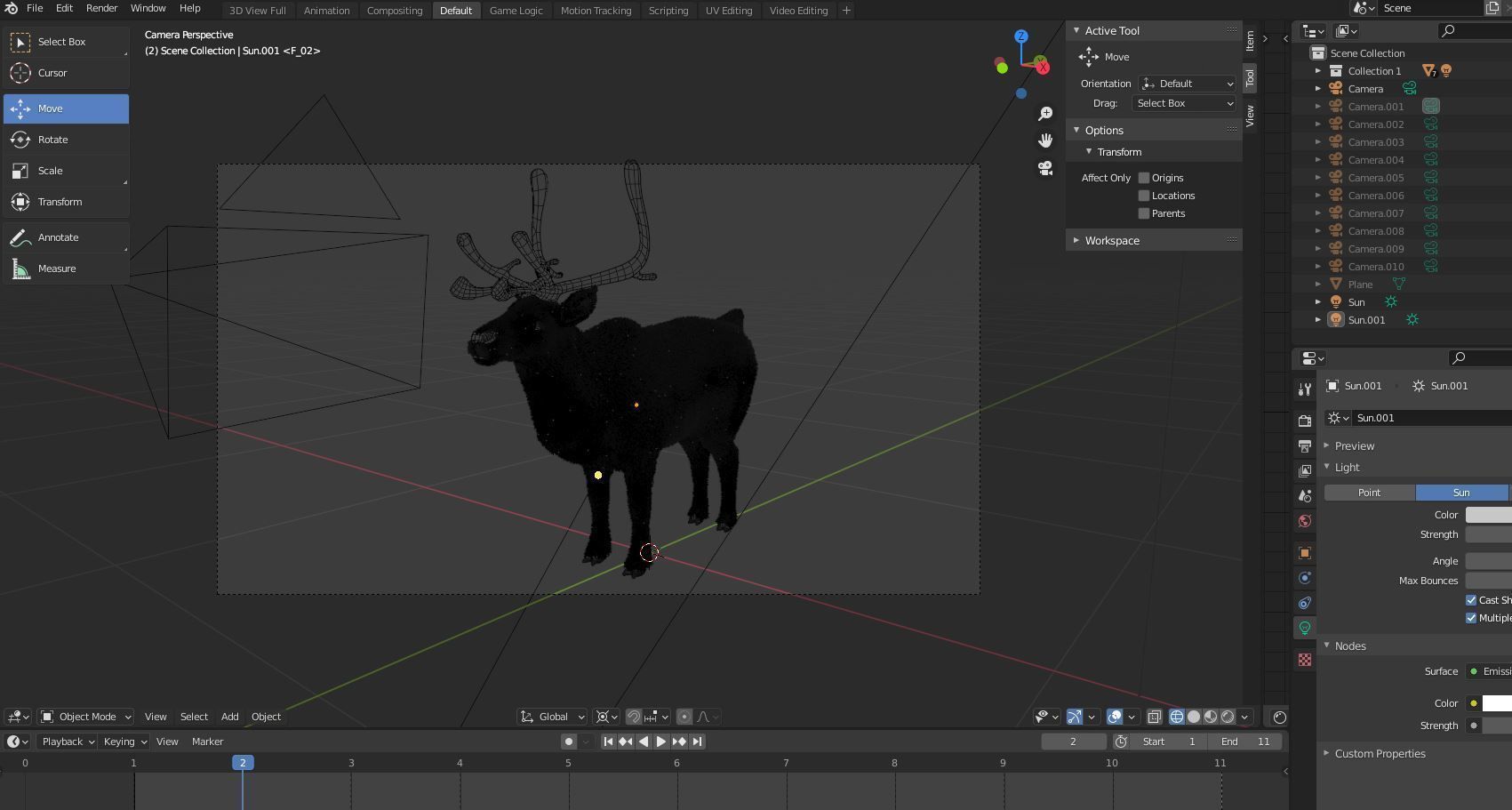
Task: Open the Tool properties wrench tab
Action: pyautogui.click(x=1305, y=389)
